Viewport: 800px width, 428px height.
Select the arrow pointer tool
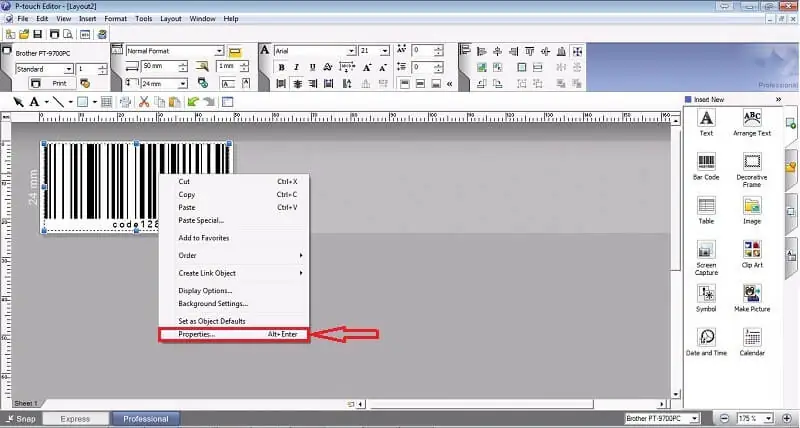tap(18, 102)
